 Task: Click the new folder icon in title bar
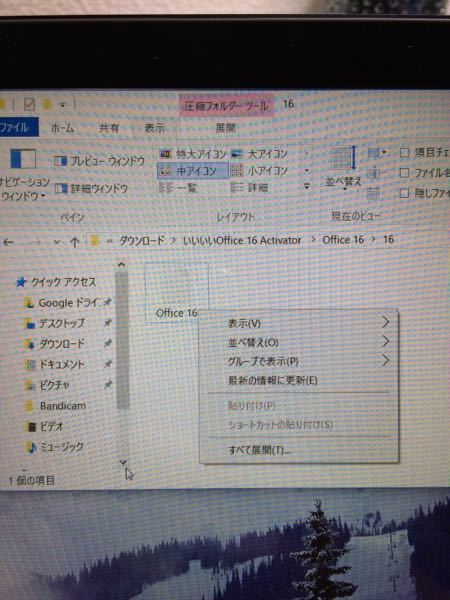click(47, 104)
